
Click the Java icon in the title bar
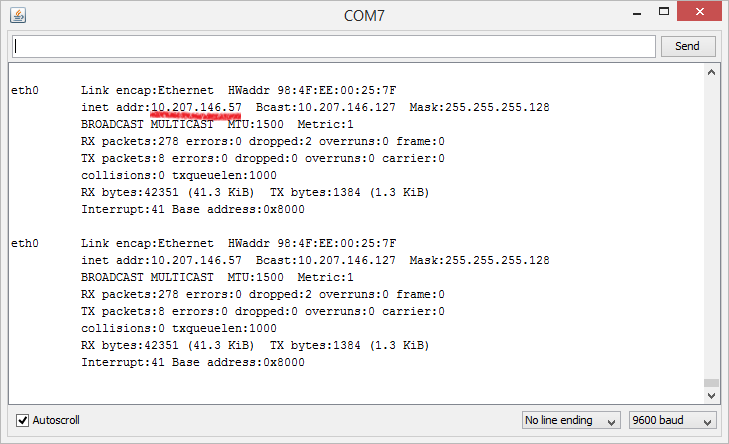[x=18, y=15]
